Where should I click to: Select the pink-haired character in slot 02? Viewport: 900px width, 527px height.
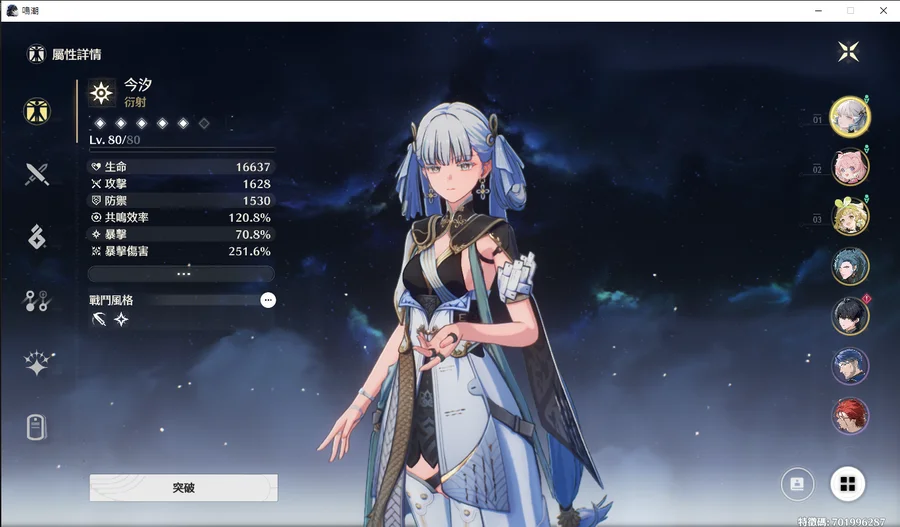[850, 167]
